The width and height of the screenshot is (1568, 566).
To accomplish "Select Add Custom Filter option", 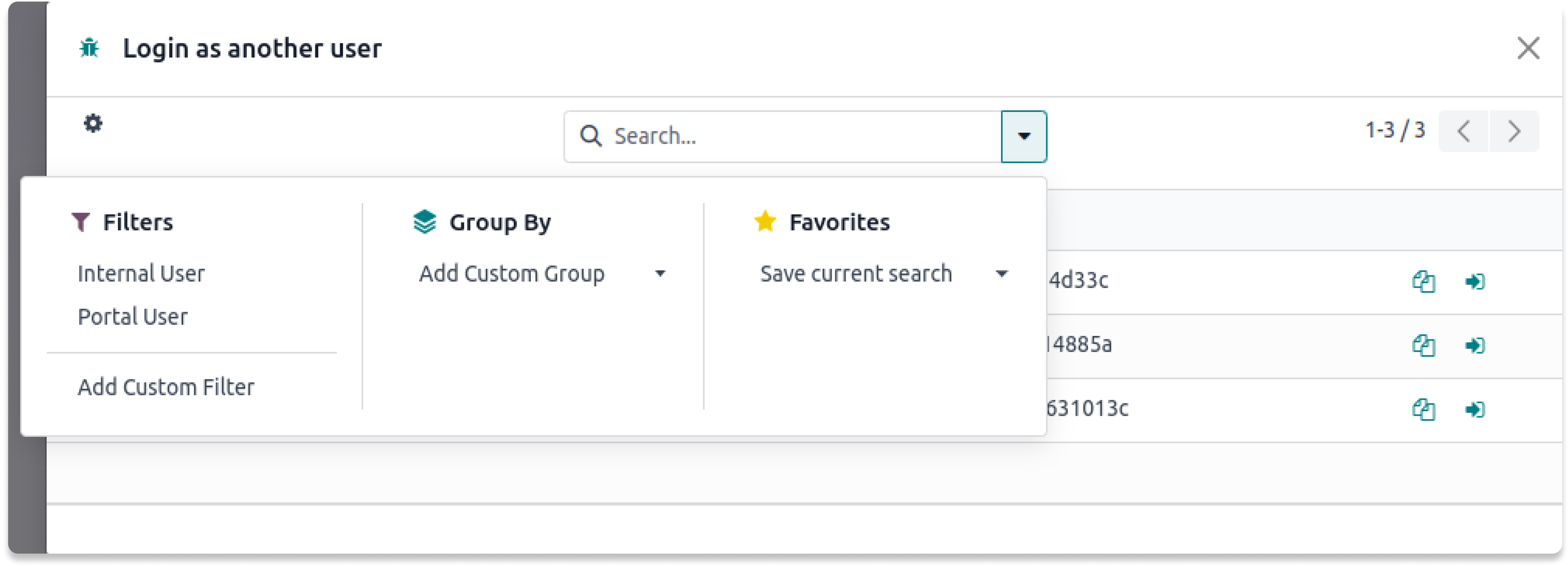I will (166, 387).
